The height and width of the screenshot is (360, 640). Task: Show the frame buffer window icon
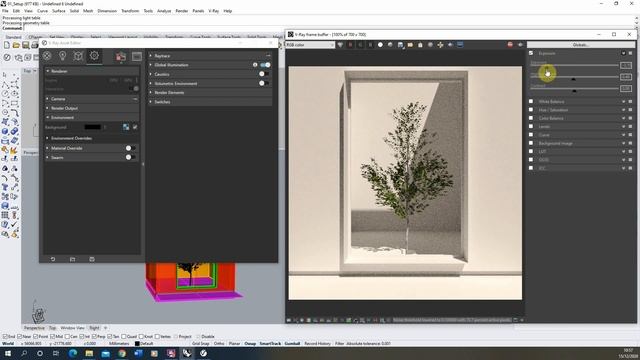point(137,56)
